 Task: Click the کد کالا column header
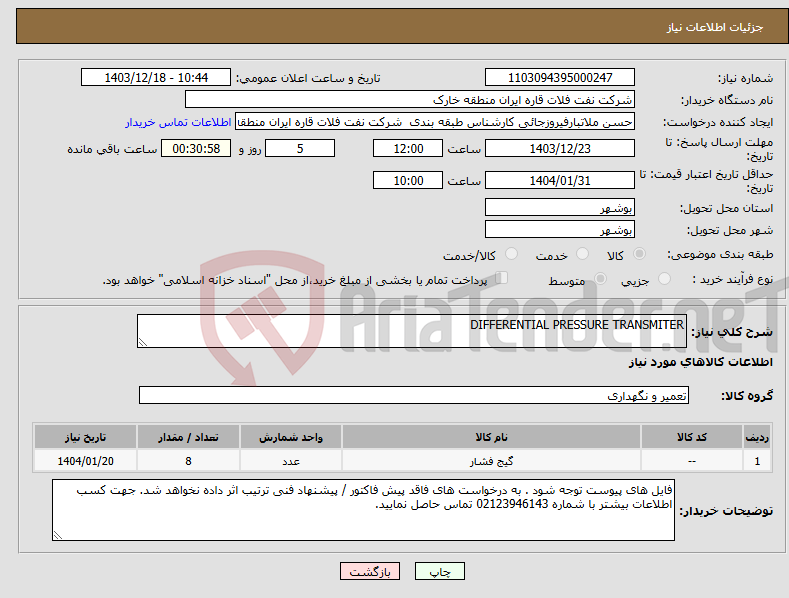click(691, 437)
